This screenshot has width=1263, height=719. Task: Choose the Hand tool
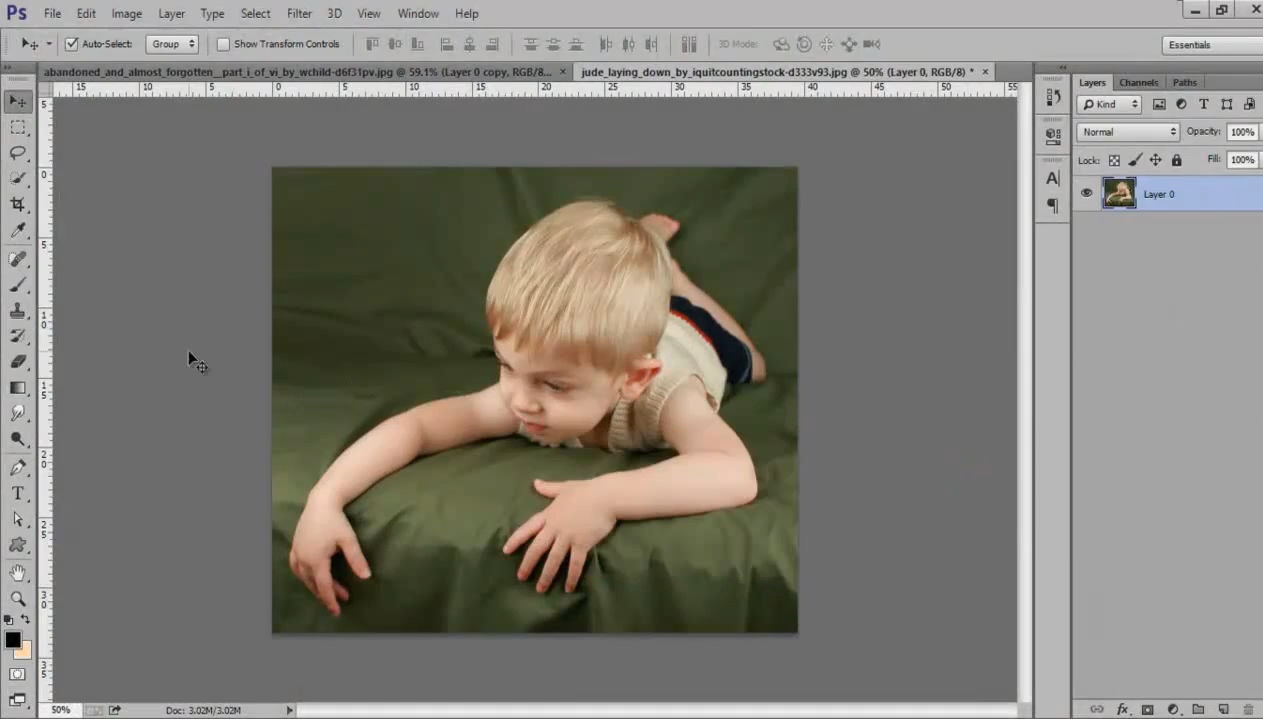click(x=18, y=573)
